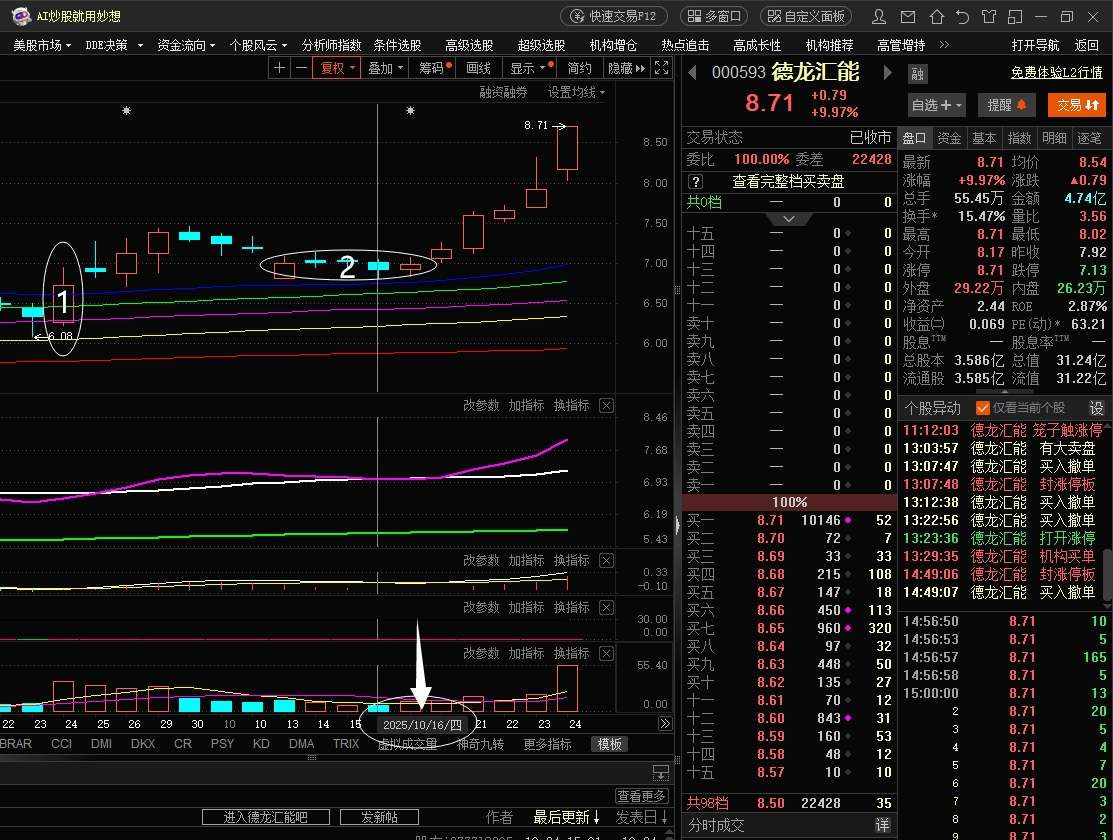The image size is (1113, 840).
Task: Zoom in chart with plus icon
Action: click(x=280, y=68)
